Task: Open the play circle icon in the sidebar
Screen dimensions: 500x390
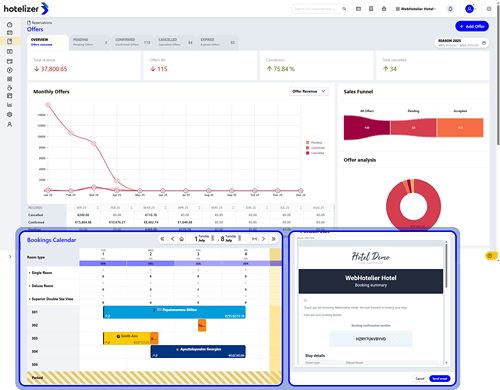Action: [10, 70]
